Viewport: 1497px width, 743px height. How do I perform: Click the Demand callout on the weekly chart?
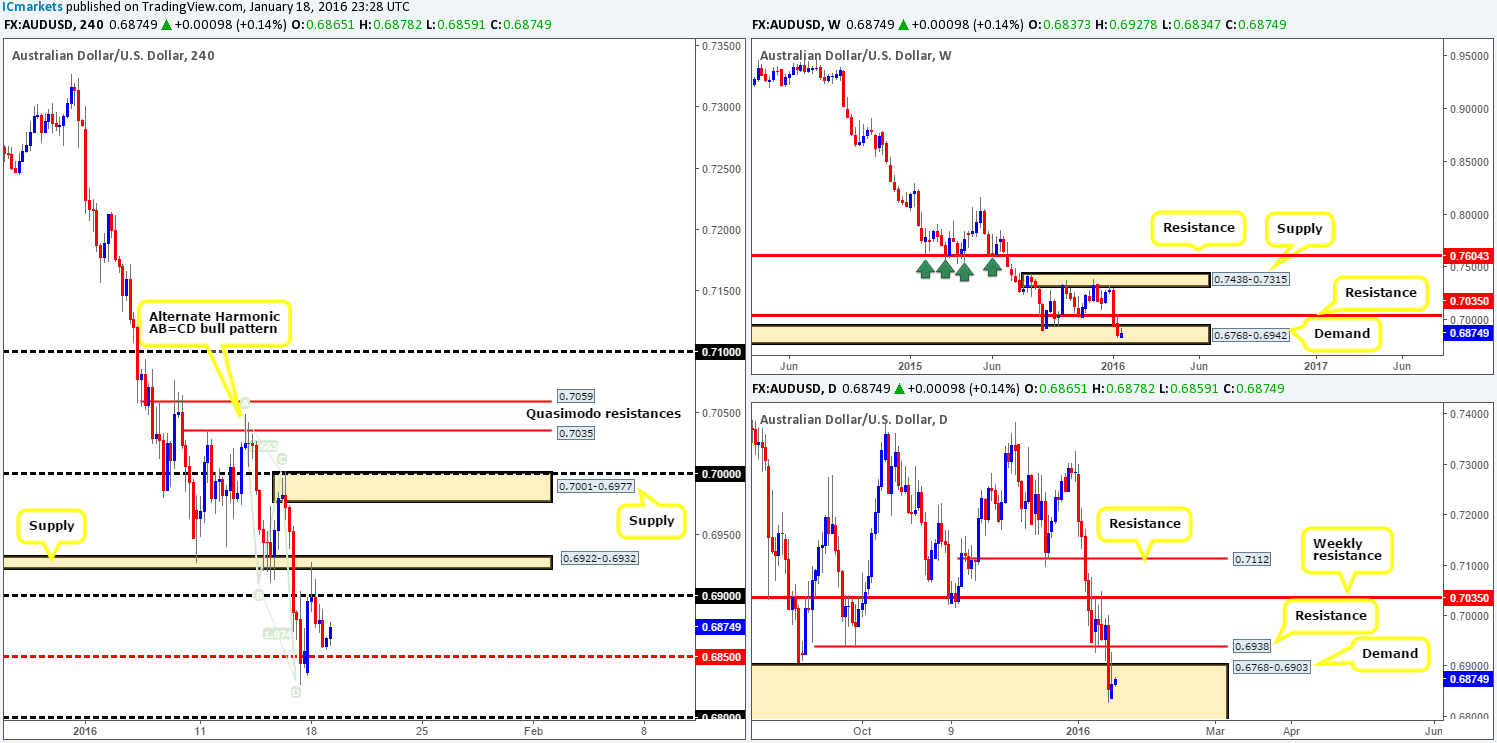pyautogui.click(x=1343, y=336)
